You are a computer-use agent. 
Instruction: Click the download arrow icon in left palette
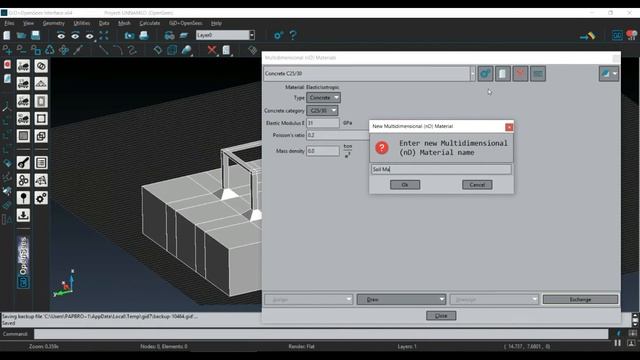(23, 215)
